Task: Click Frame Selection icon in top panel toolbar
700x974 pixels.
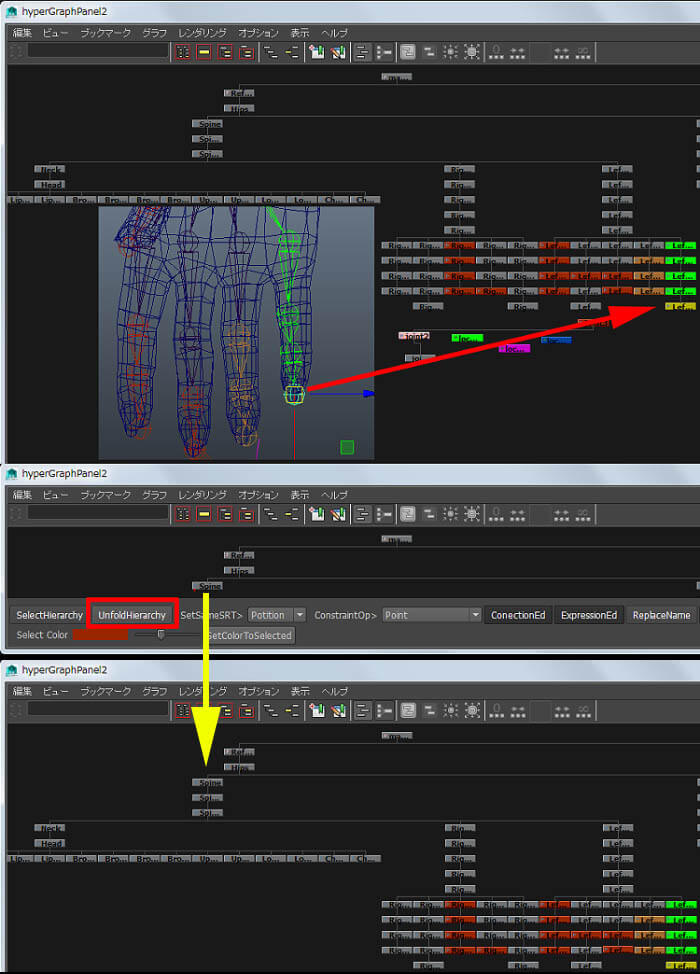Action: coord(204,52)
